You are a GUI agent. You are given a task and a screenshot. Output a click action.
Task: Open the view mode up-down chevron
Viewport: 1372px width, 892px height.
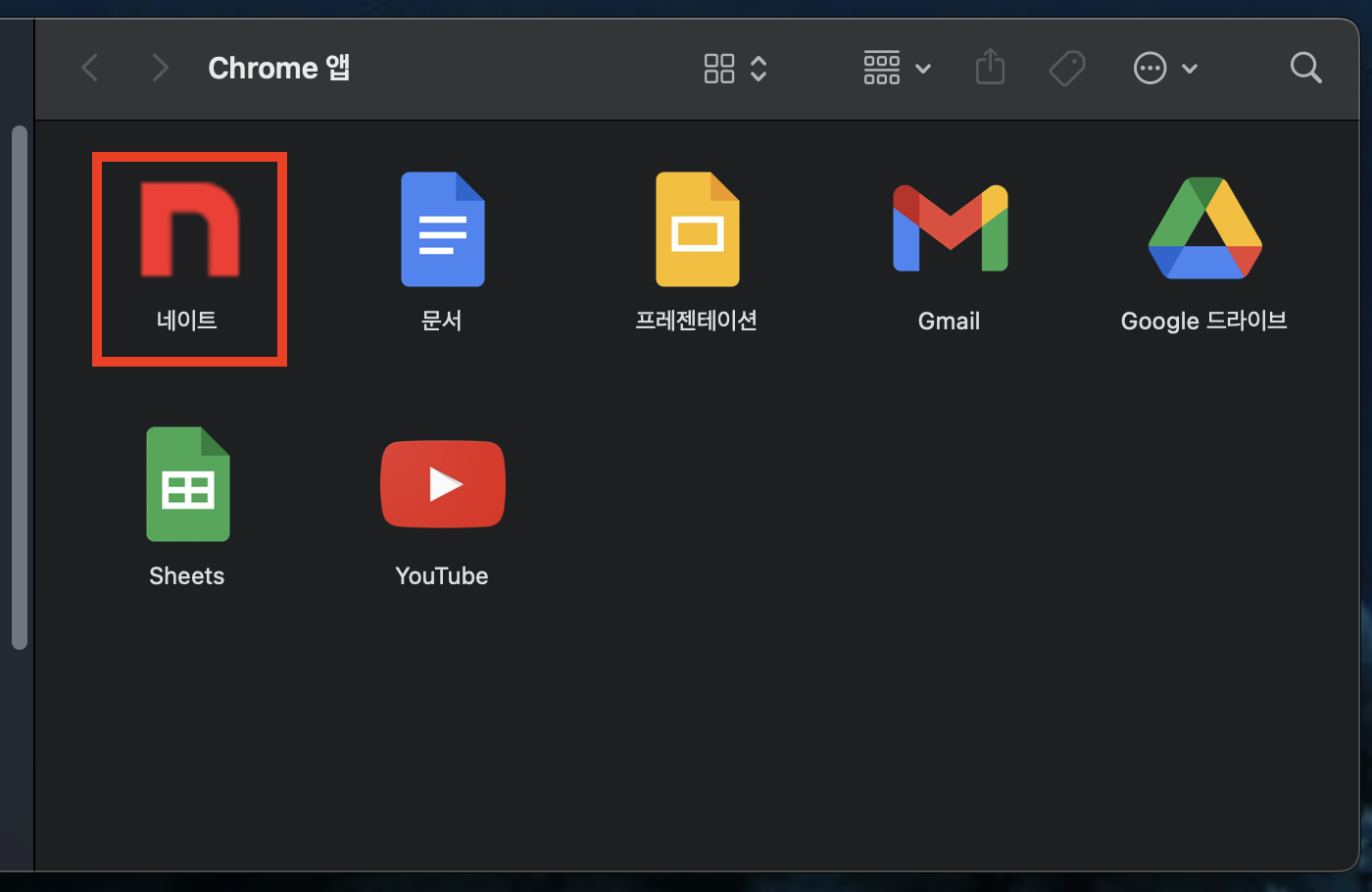click(759, 69)
